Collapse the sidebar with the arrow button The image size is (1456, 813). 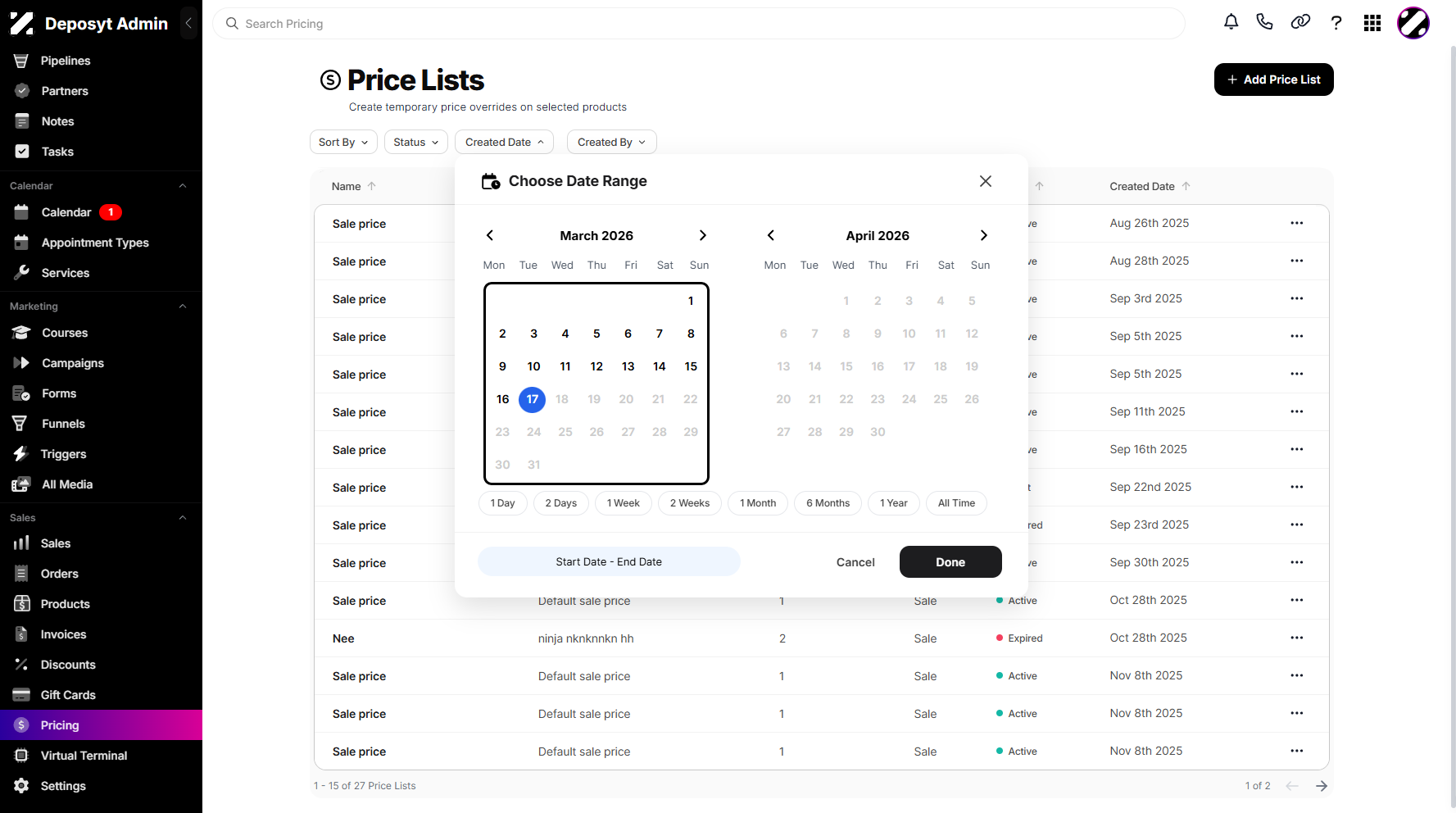click(x=188, y=23)
